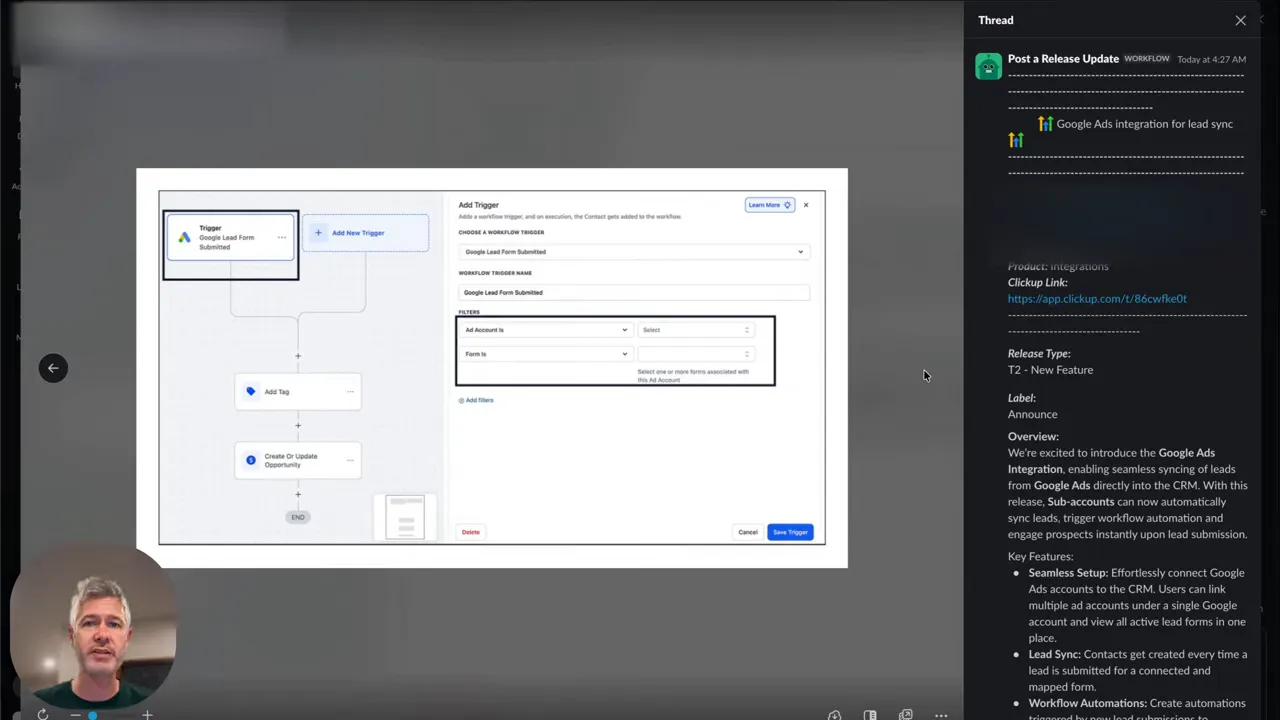Click the green workflow bot avatar
Viewport: 1280px width, 720px height.
coord(988,66)
